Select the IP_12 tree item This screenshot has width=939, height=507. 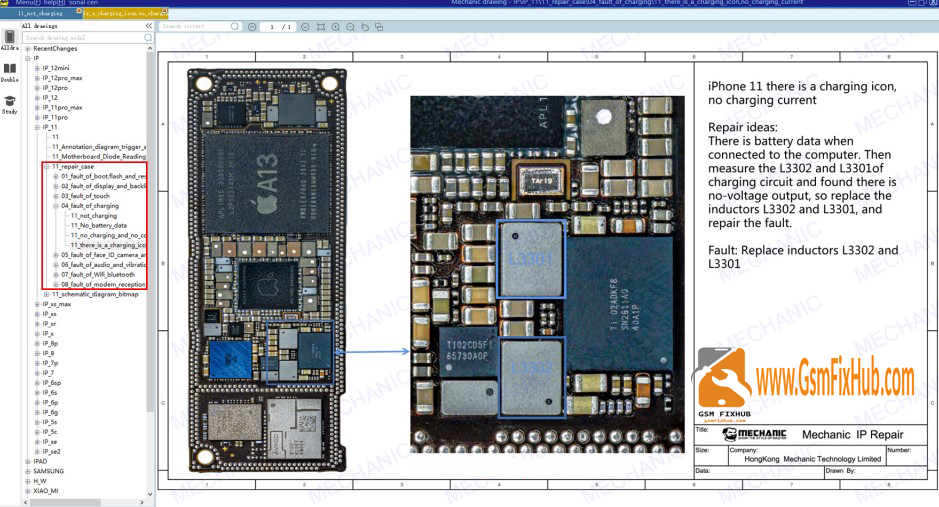(x=50, y=98)
